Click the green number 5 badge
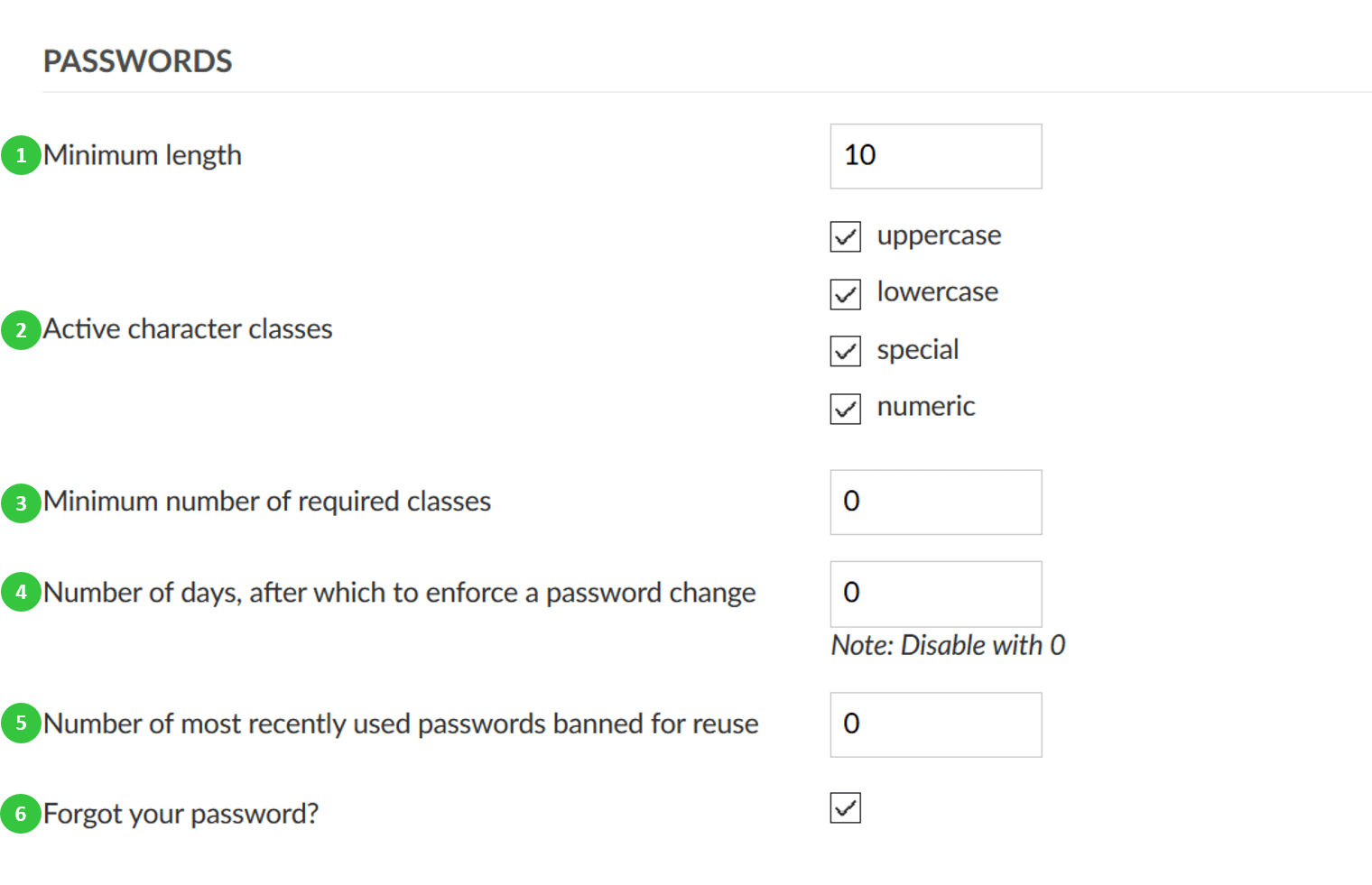 point(21,724)
